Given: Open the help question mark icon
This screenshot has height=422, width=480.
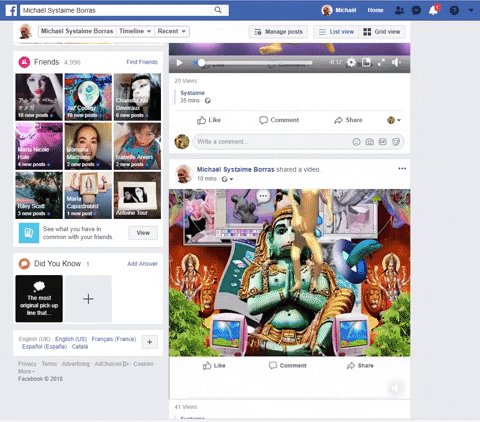Looking at the screenshot, I should click(x=454, y=11).
